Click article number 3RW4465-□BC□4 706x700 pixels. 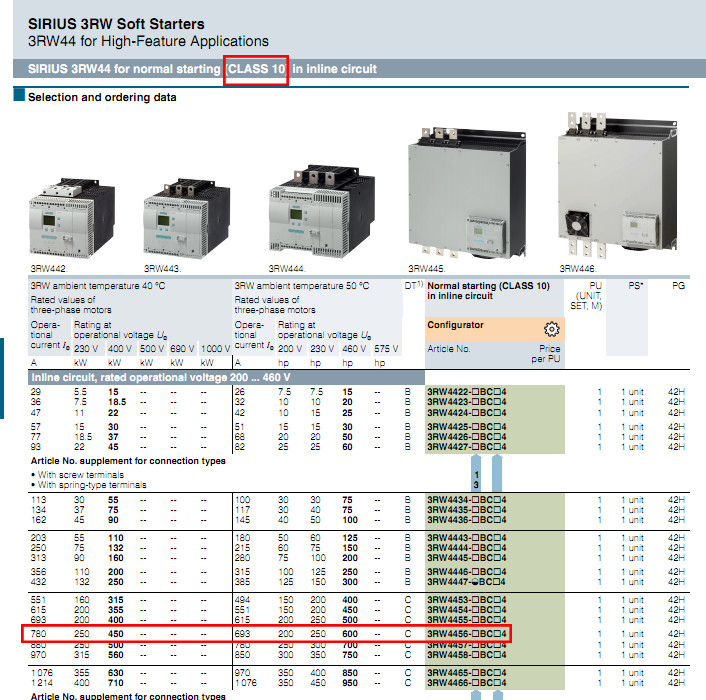pyautogui.click(x=466, y=673)
